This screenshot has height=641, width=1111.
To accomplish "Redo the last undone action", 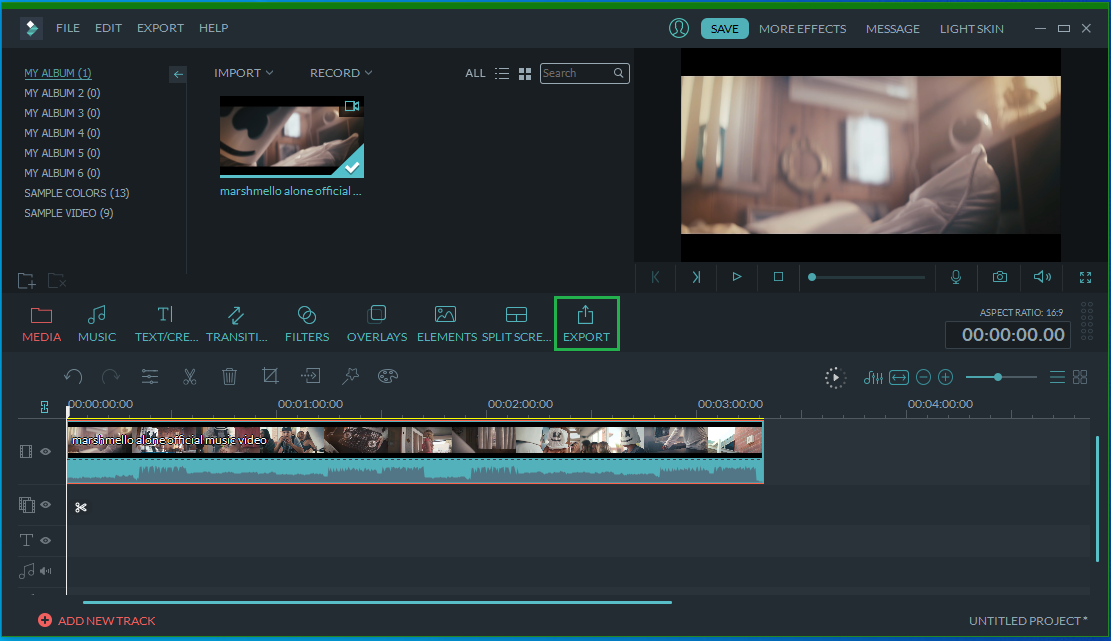I will 111,376.
